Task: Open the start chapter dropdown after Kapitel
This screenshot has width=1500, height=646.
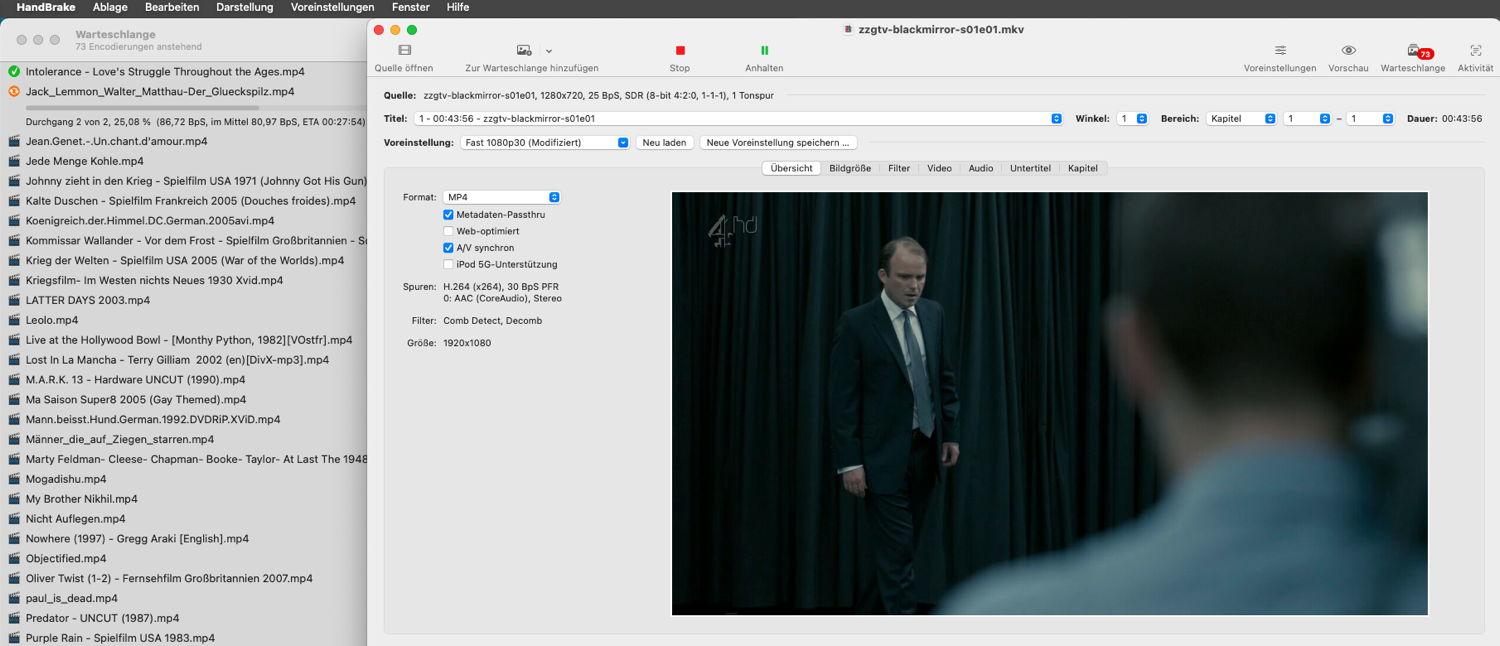Action: pyautogui.click(x=1307, y=118)
